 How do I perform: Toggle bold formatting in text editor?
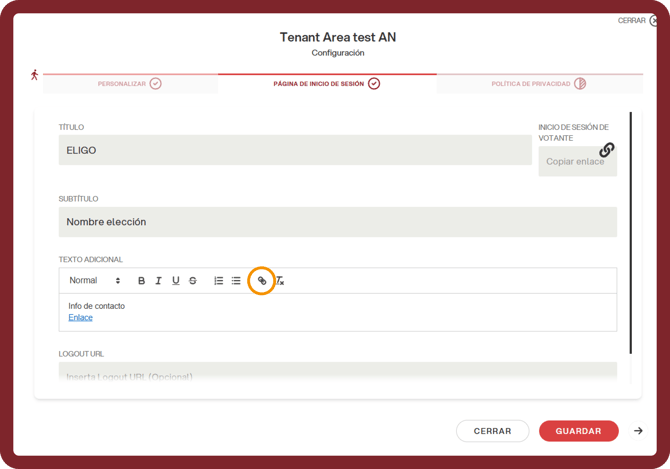141,281
